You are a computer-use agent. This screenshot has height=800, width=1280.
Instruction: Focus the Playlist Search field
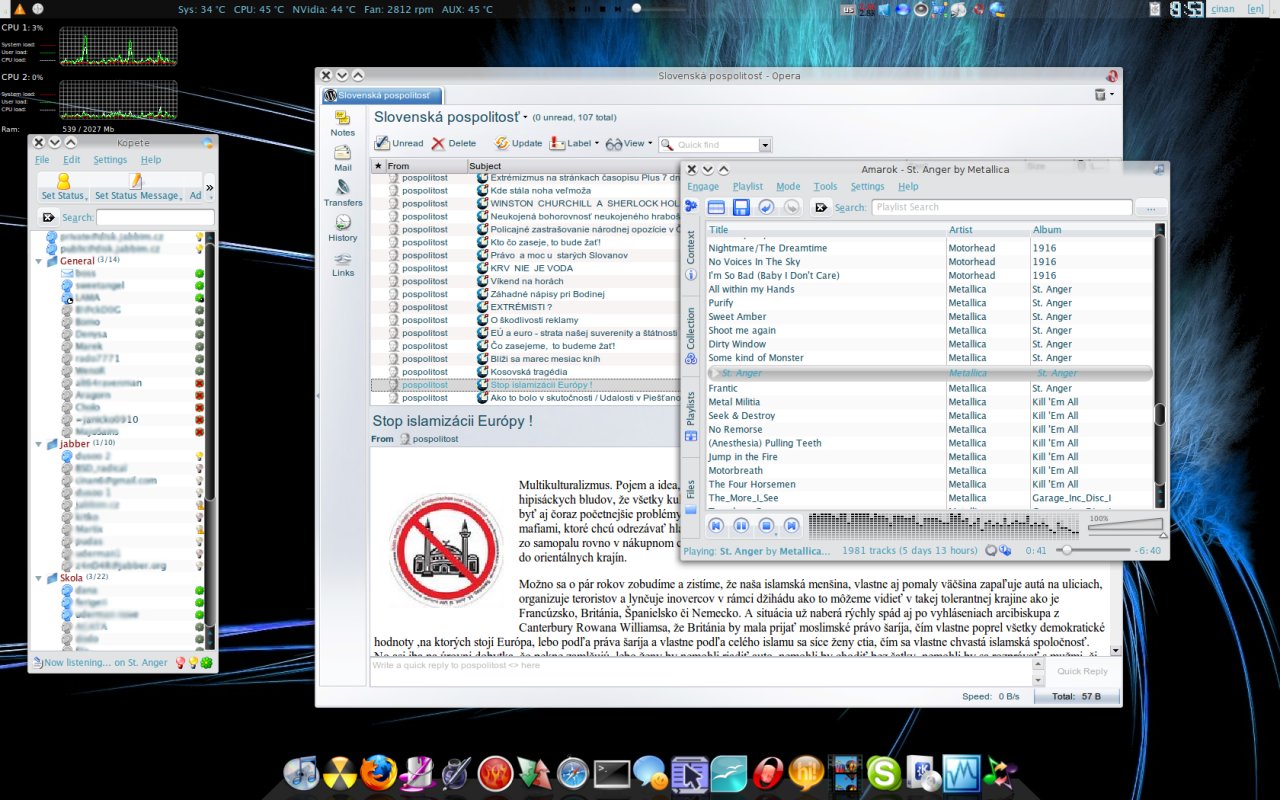(1002, 207)
